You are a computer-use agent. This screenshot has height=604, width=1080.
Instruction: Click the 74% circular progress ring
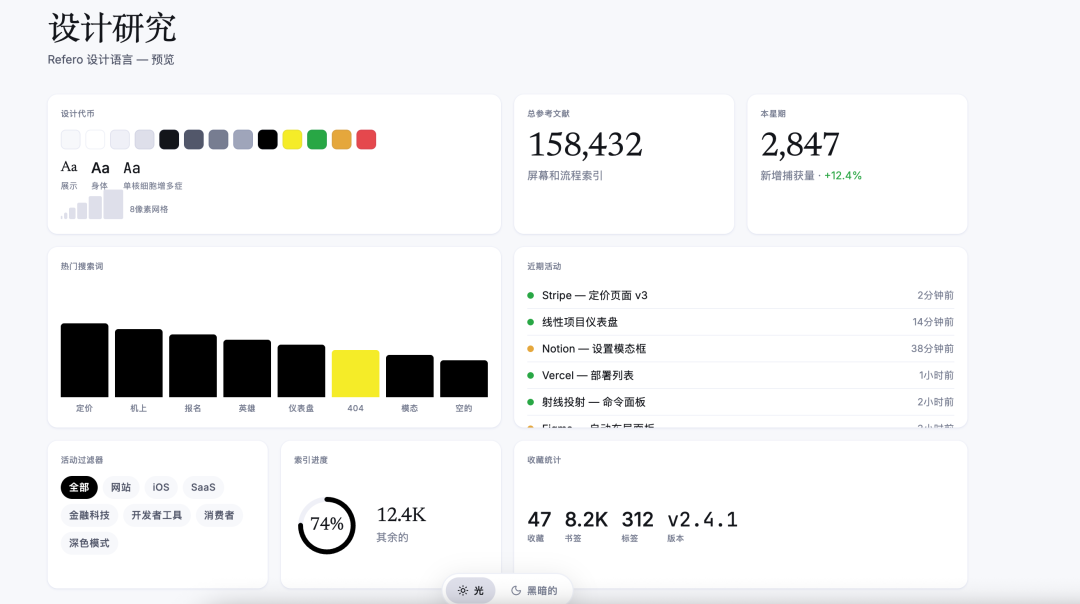coord(326,525)
